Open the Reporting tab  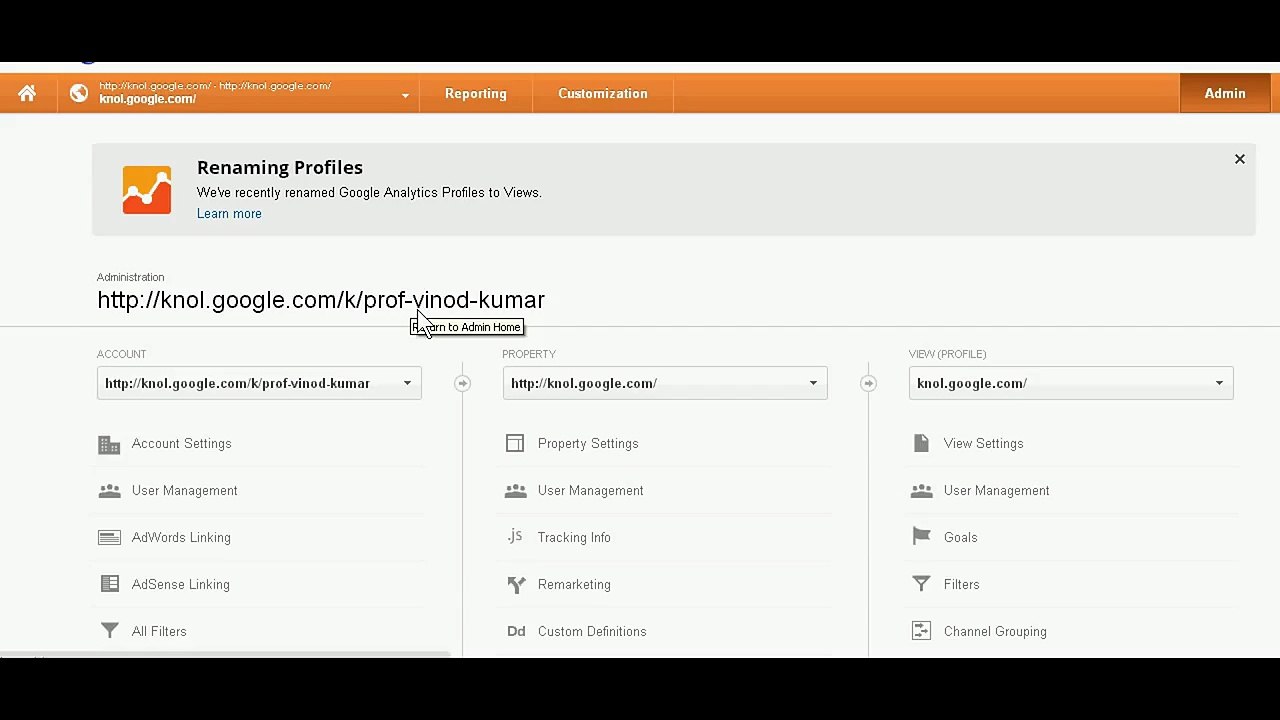[476, 93]
